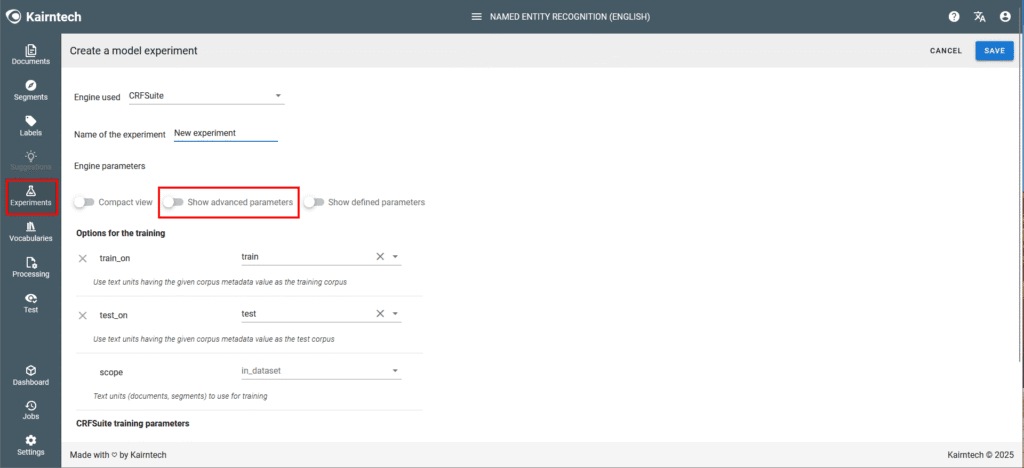Screen dimensions: 1024x468
Task: Open the Experiments sidebar tab
Action: tap(31, 196)
